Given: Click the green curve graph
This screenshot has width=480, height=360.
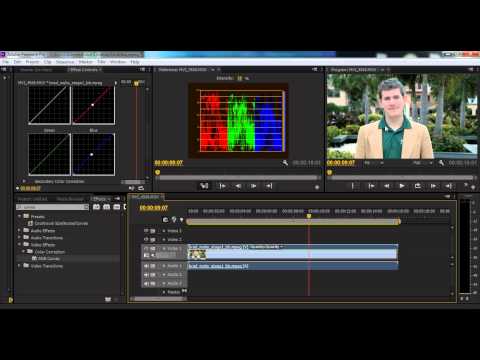Looking at the screenshot, I should pyautogui.click(x=49, y=154).
